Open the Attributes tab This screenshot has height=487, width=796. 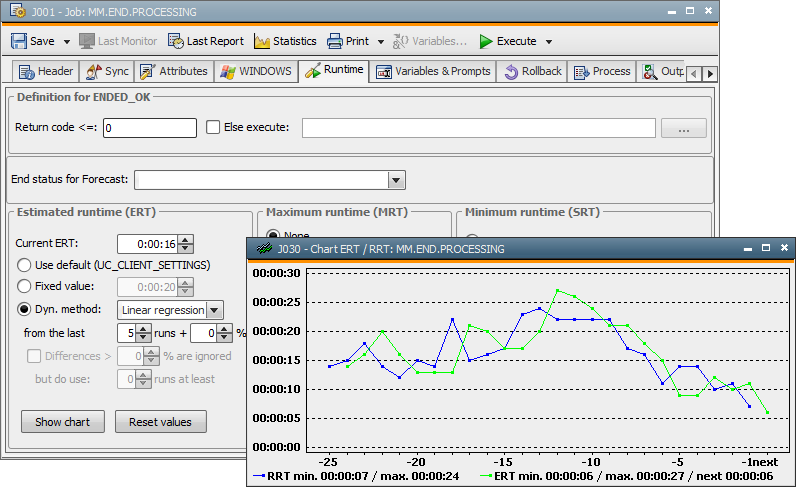coord(174,71)
